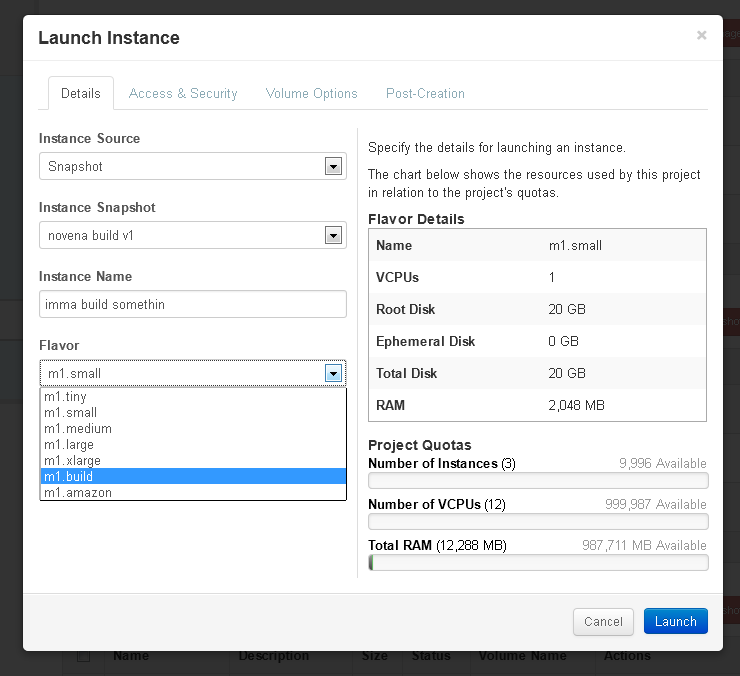The width and height of the screenshot is (740, 676).
Task: Click the Cancel button
Action: coord(603,622)
